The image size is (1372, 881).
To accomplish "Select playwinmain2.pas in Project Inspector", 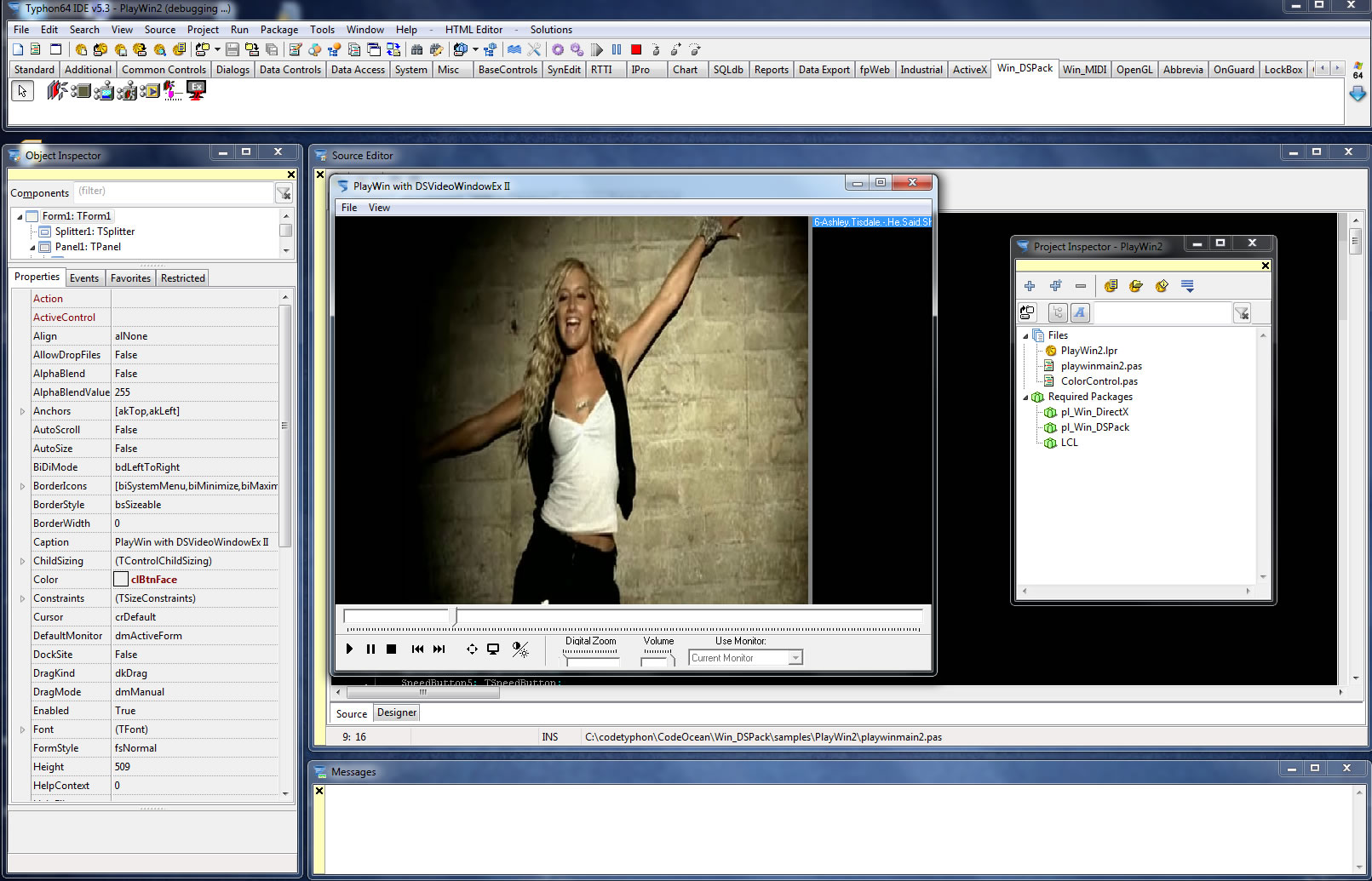I will coord(1101,366).
